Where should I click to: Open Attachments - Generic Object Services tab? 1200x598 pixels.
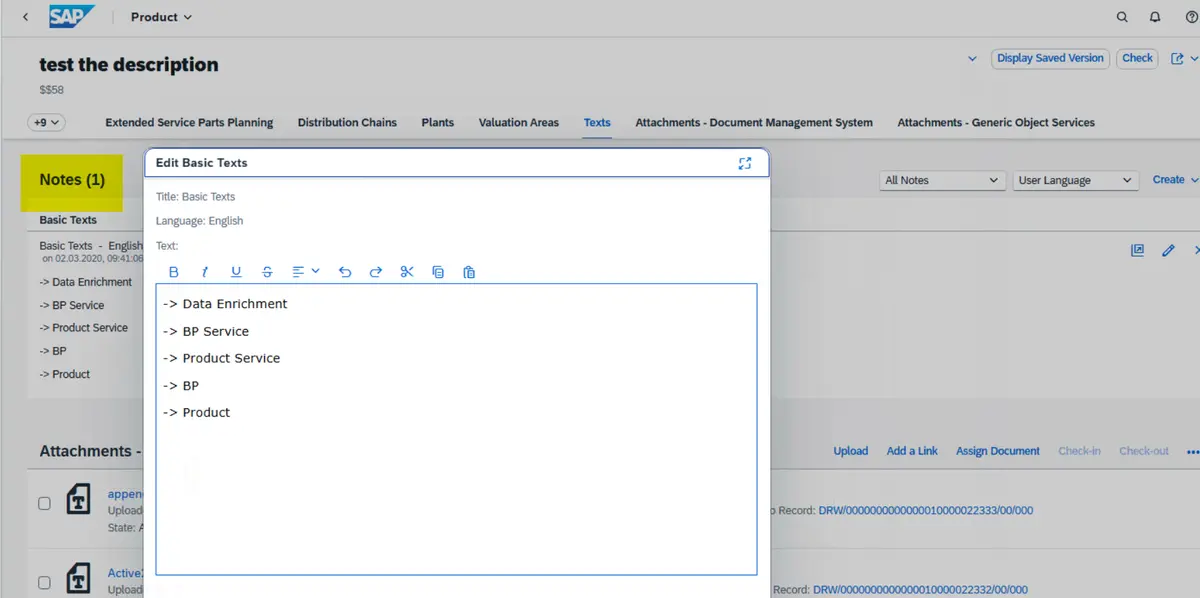click(996, 122)
